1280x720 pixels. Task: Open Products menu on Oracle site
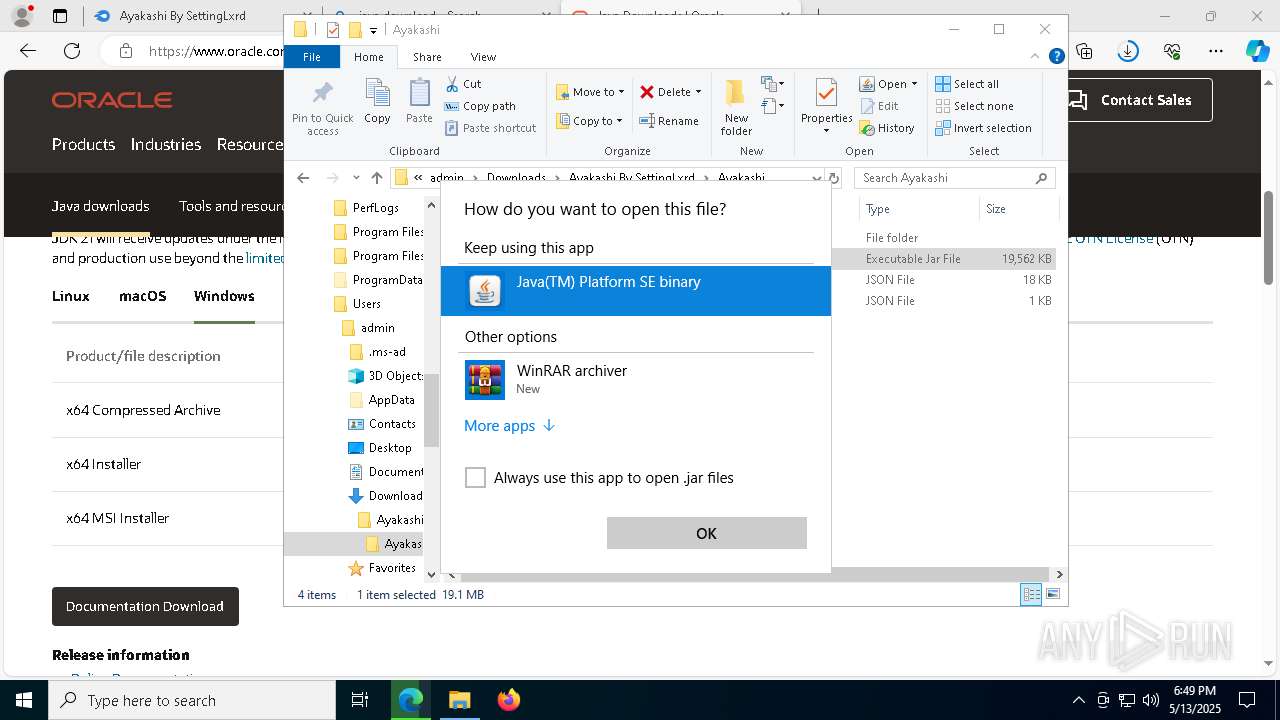tap(83, 144)
